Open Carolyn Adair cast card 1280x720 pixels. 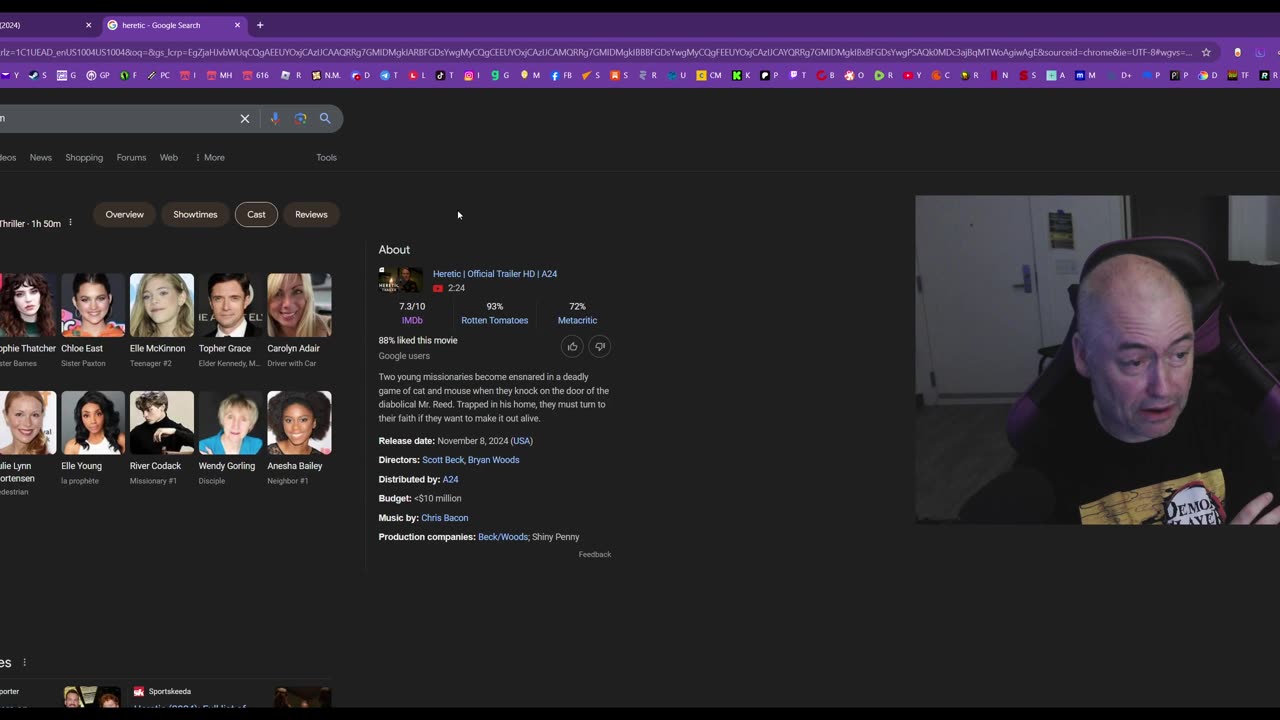[299, 320]
